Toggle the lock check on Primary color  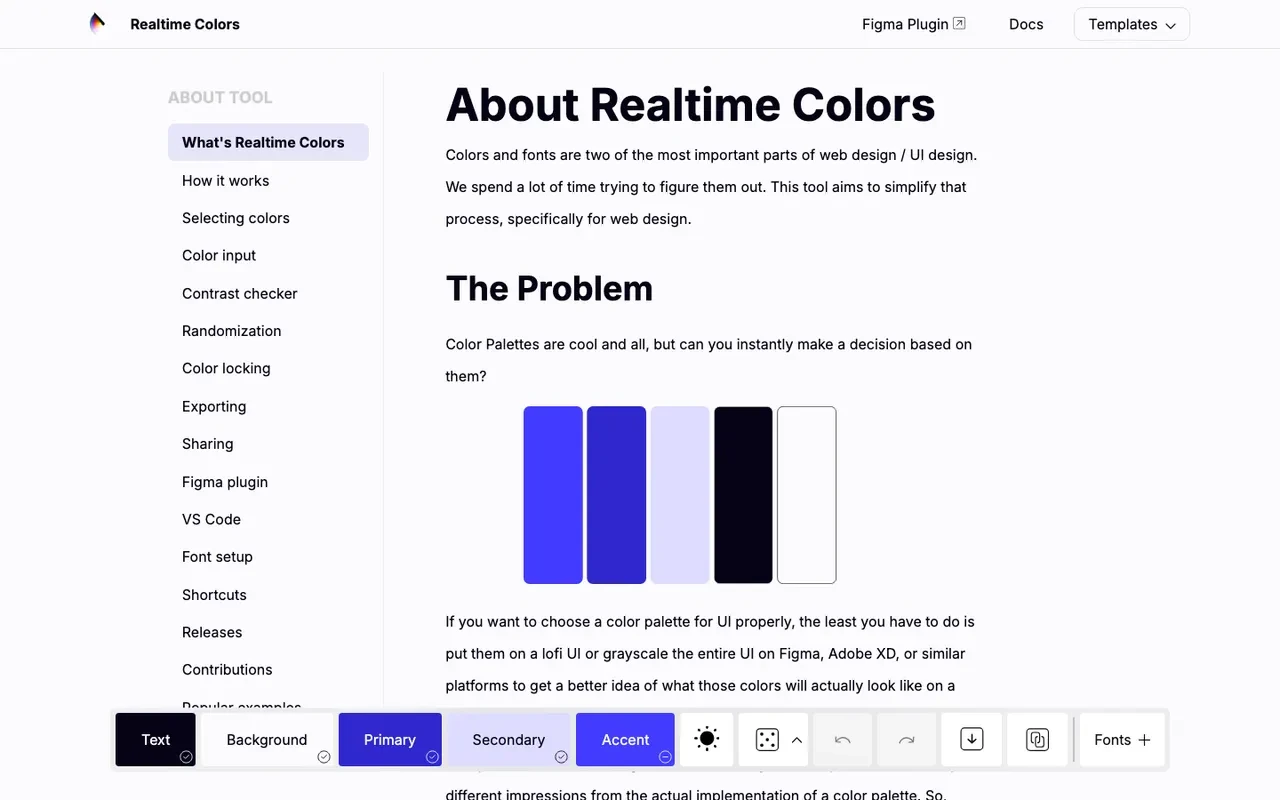(432, 757)
